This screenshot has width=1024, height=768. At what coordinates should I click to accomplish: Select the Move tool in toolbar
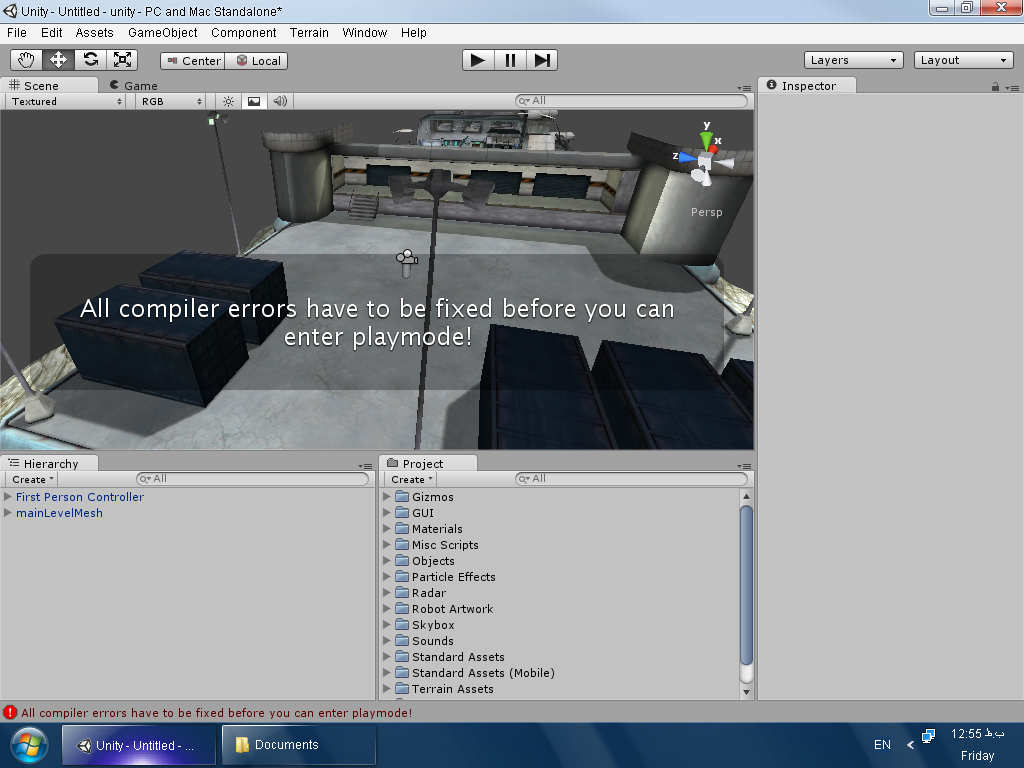(58, 60)
